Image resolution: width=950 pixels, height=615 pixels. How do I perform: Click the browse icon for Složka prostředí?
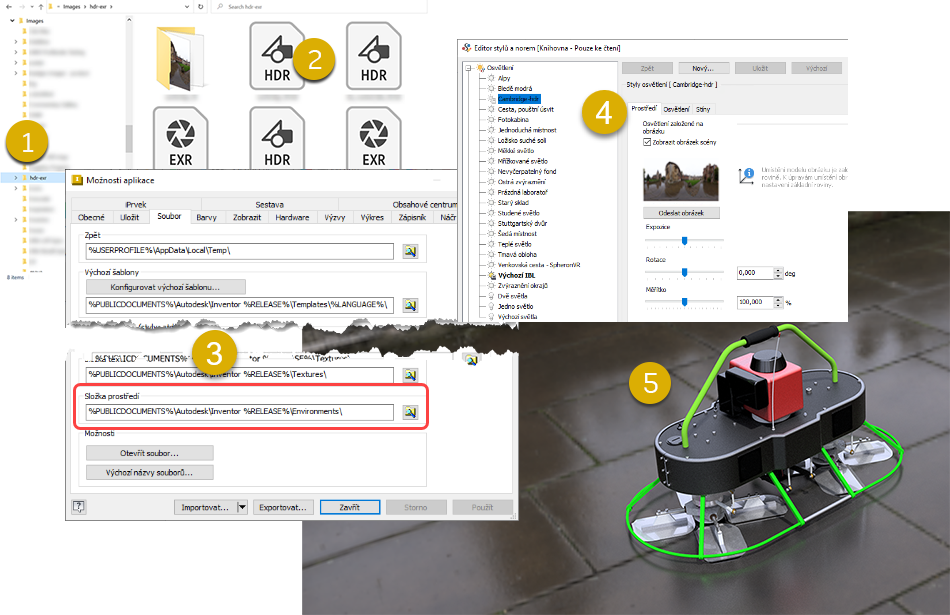pyautogui.click(x=410, y=412)
